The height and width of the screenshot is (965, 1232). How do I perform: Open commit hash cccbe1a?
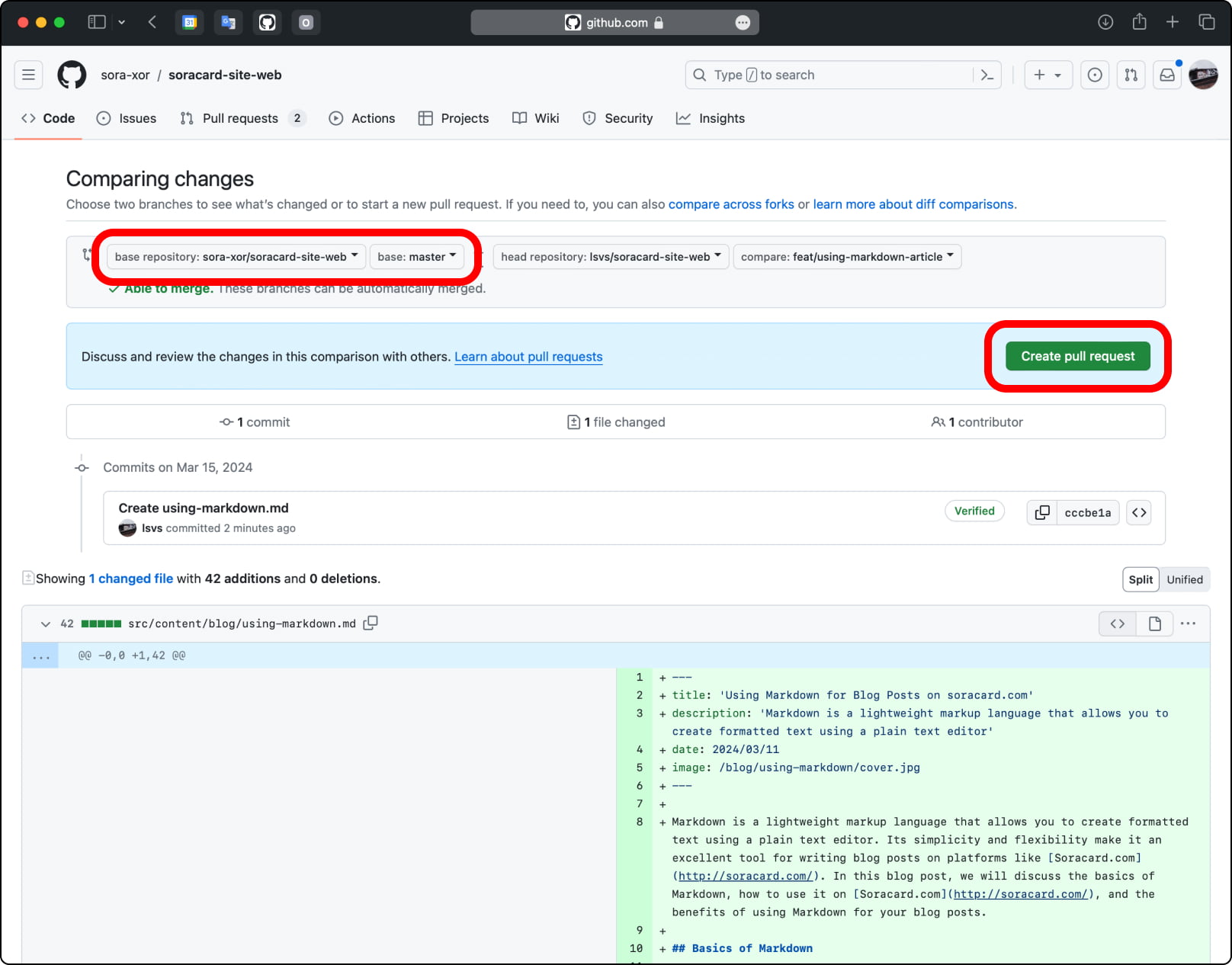point(1088,512)
